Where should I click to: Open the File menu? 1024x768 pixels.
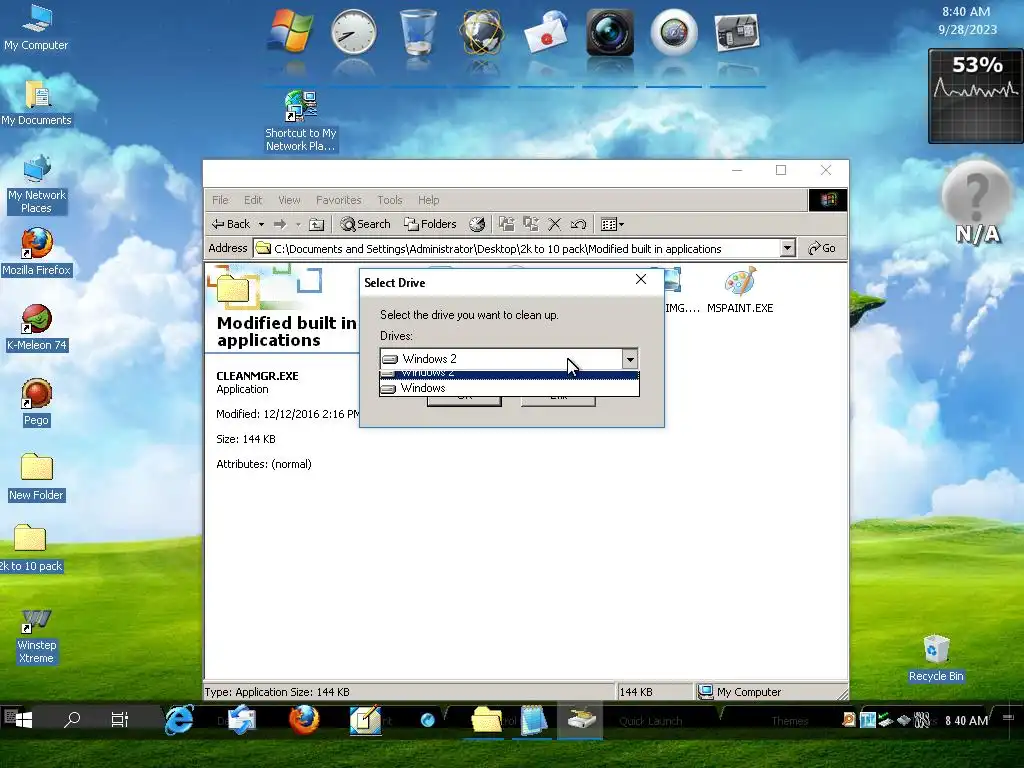(x=220, y=200)
